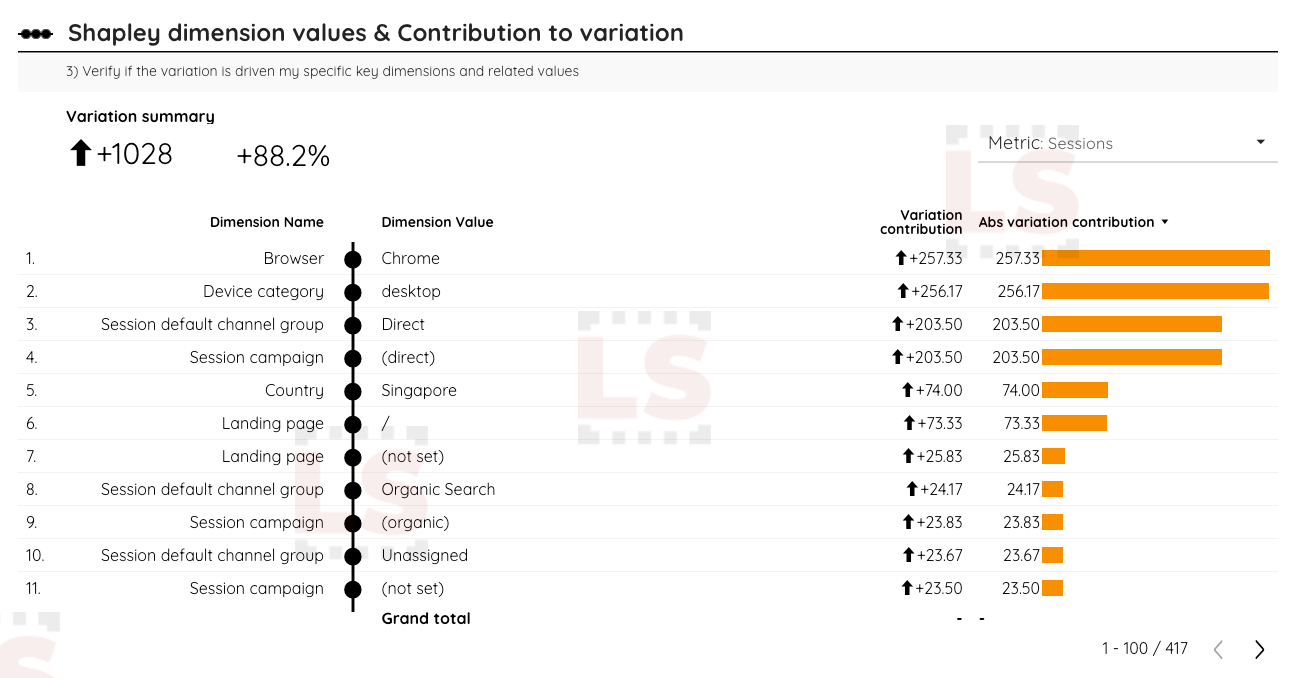Expand the Metric dropdown caret arrow
This screenshot has width=1297, height=678.
tap(1260, 142)
